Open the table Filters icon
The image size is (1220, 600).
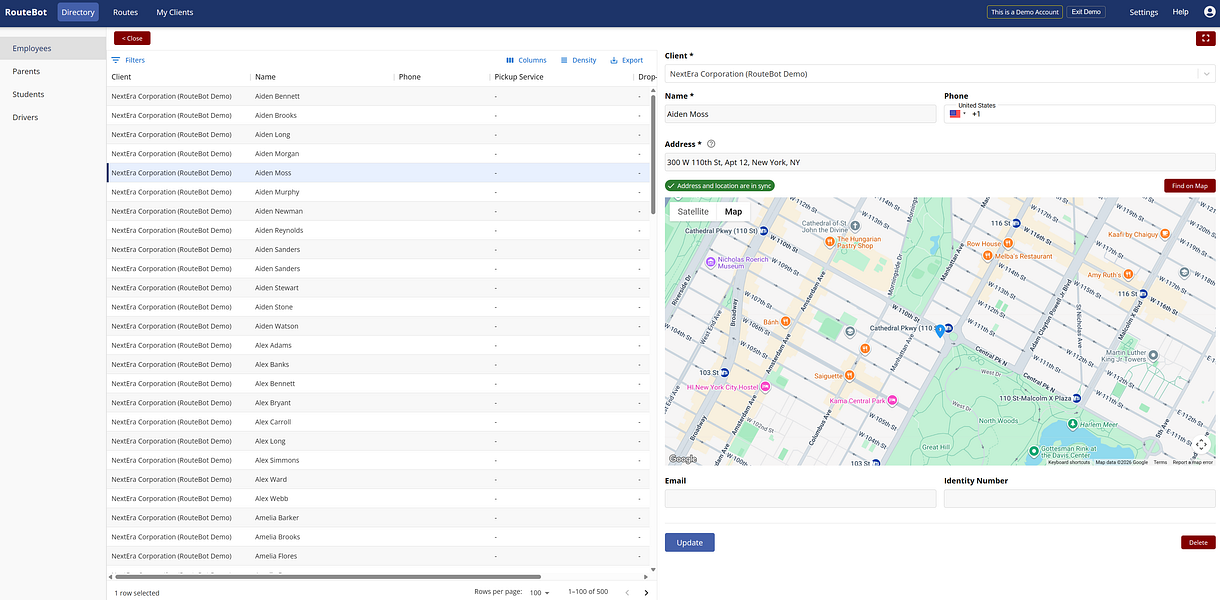click(x=116, y=60)
